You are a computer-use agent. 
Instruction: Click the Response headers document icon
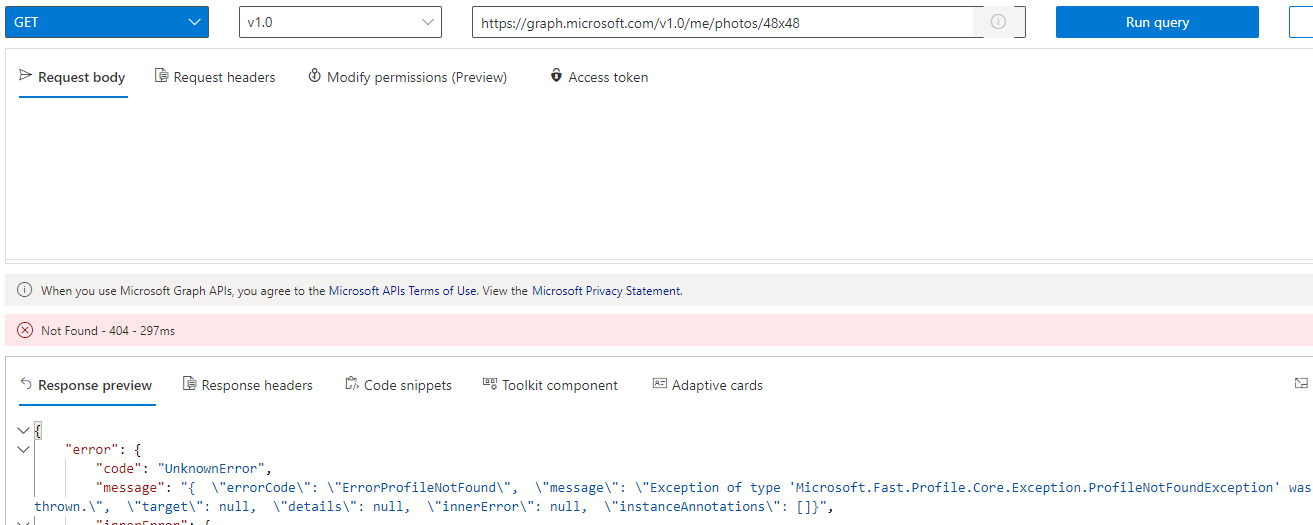click(189, 384)
